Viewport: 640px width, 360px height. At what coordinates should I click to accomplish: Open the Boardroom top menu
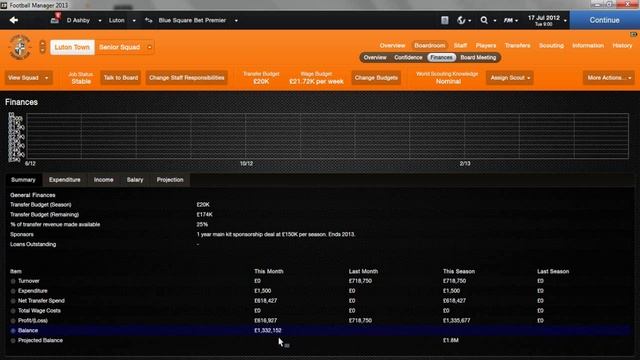[x=429, y=45]
